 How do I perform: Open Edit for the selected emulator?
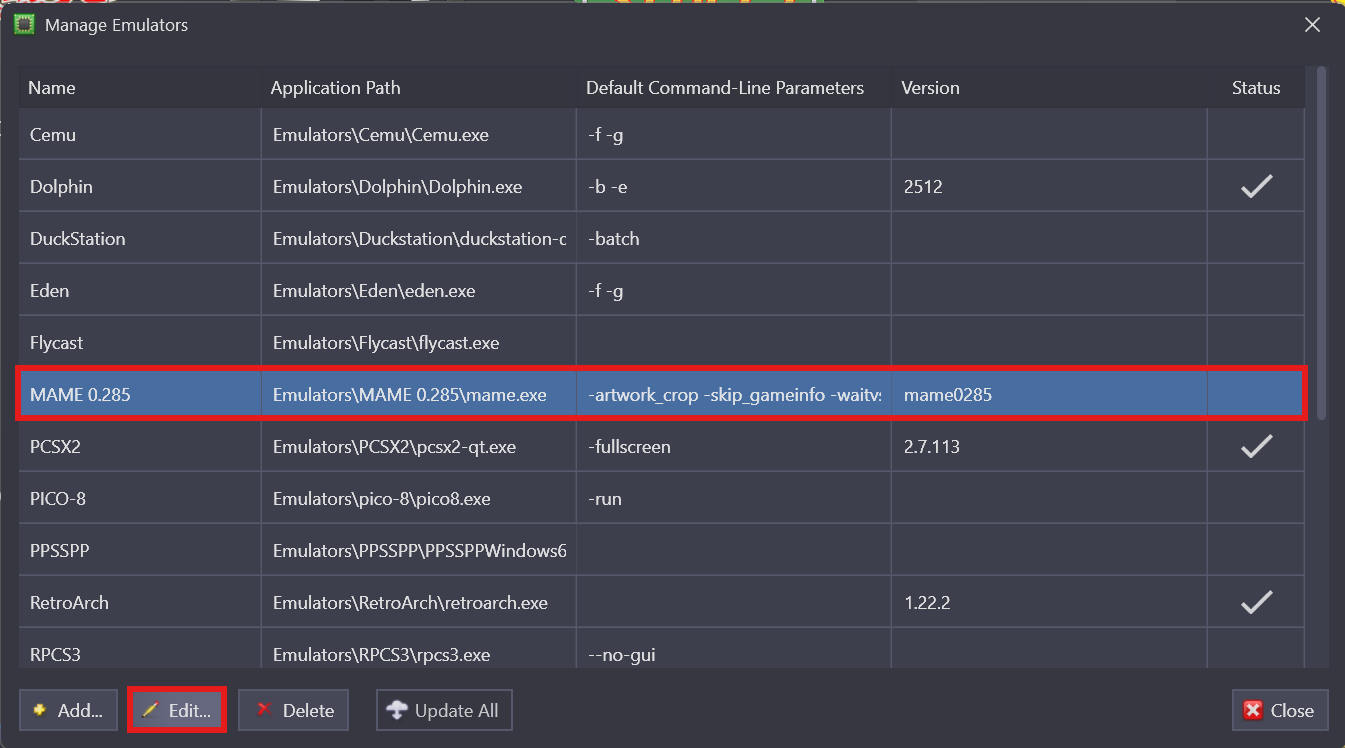[x=177, y=710]
